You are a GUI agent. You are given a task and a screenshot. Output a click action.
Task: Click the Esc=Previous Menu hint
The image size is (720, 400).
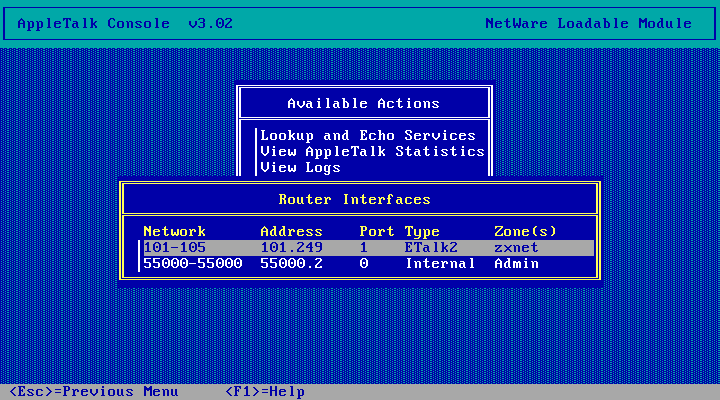(x=94, y=392)
